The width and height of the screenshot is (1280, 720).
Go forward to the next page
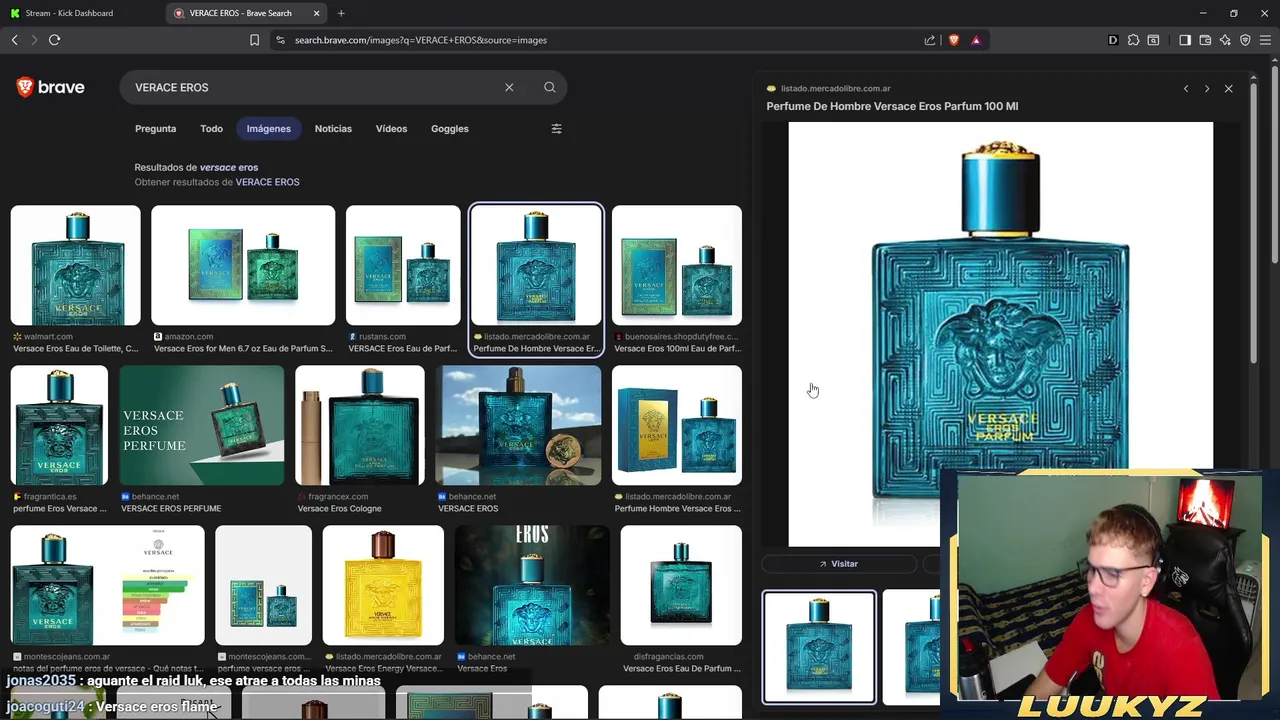34,40
